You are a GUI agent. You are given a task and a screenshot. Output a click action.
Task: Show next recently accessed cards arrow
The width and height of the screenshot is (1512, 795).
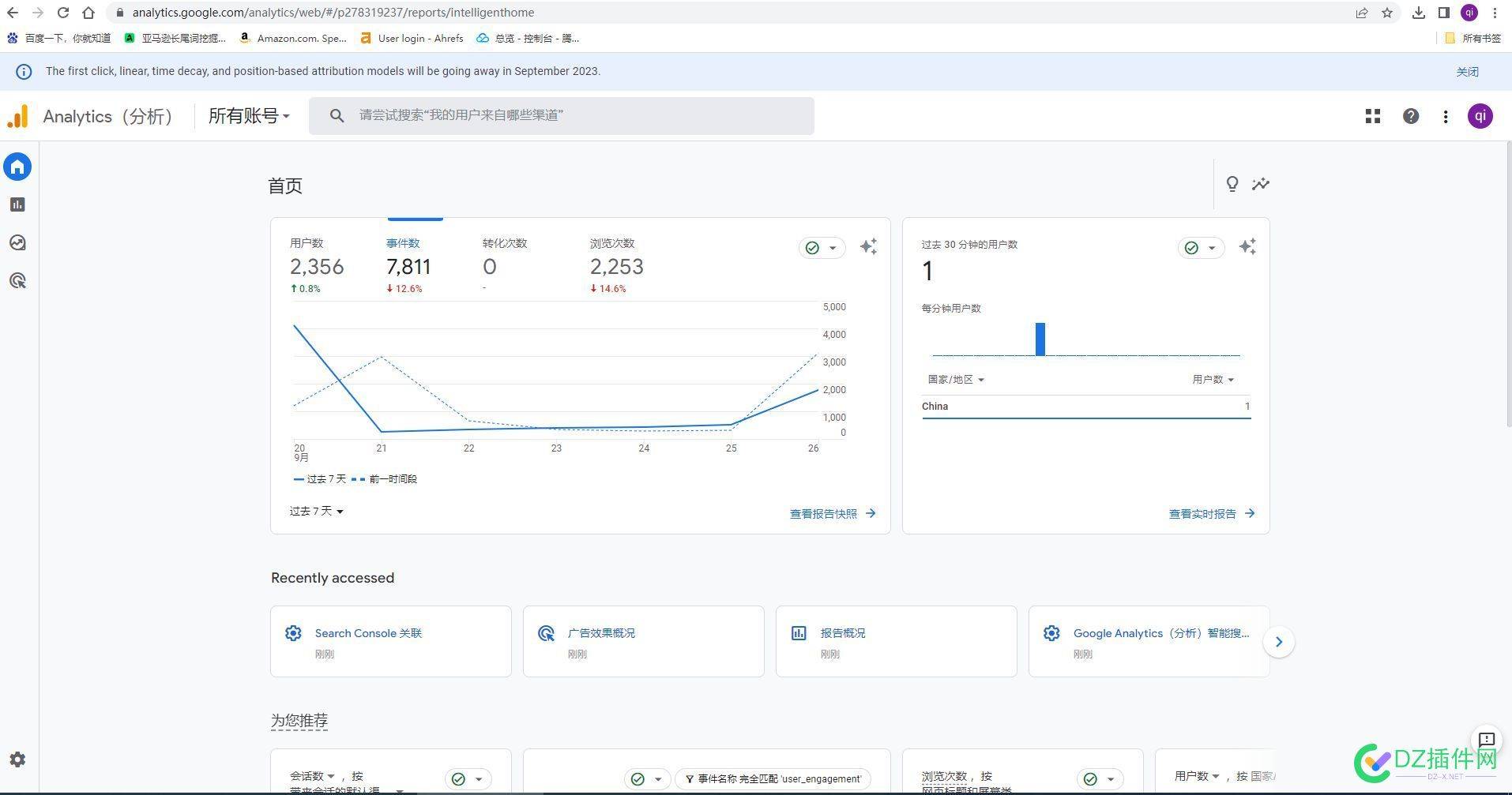click(x=1279, y=641)
